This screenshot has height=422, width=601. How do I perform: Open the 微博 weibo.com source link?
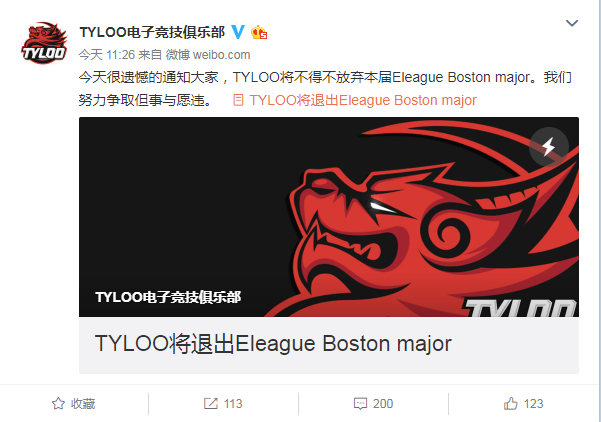[208, 54]
